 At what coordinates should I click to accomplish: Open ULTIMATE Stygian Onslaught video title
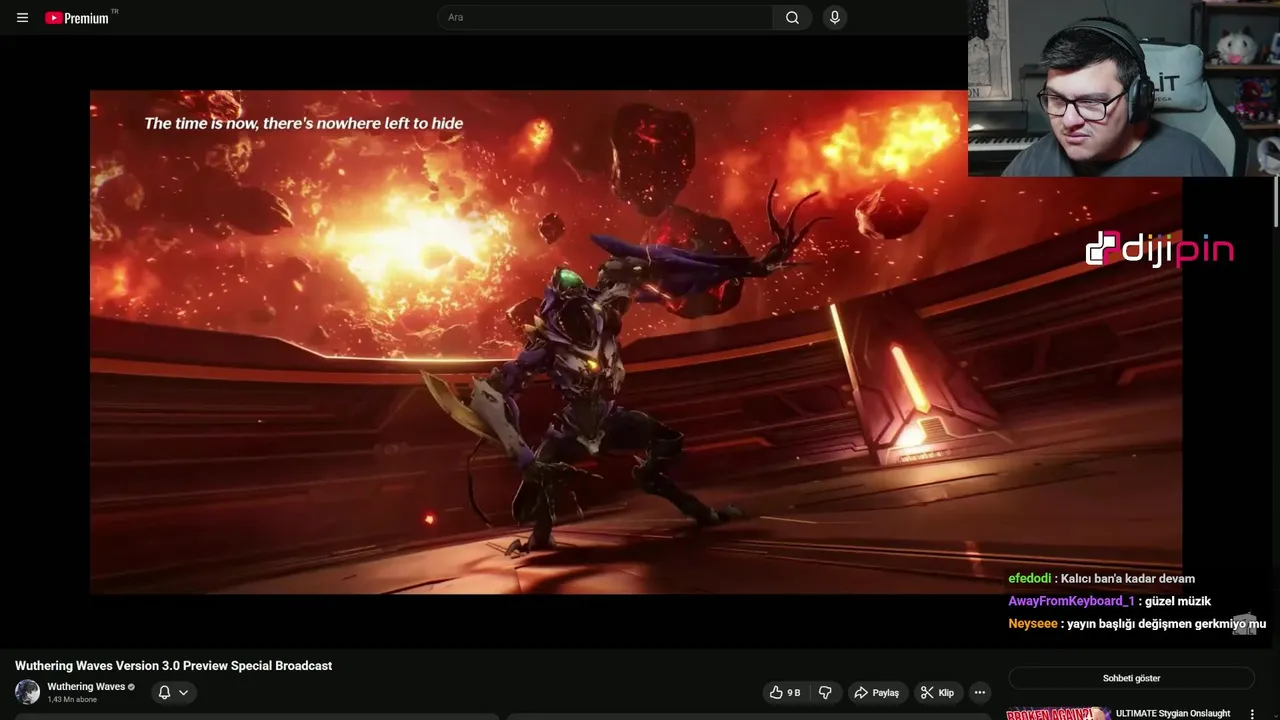[1173, 713]
